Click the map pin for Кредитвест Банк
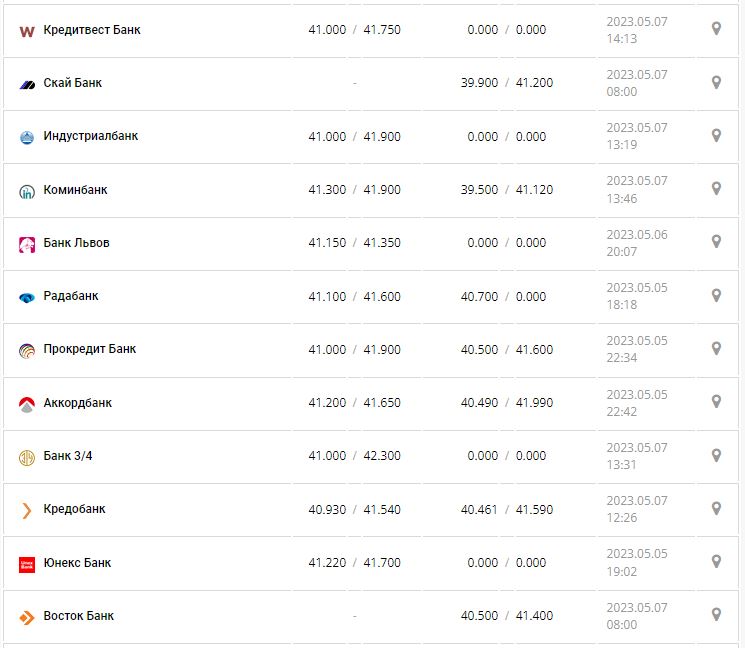The image size is (745, 648). (x=716, y=29)
